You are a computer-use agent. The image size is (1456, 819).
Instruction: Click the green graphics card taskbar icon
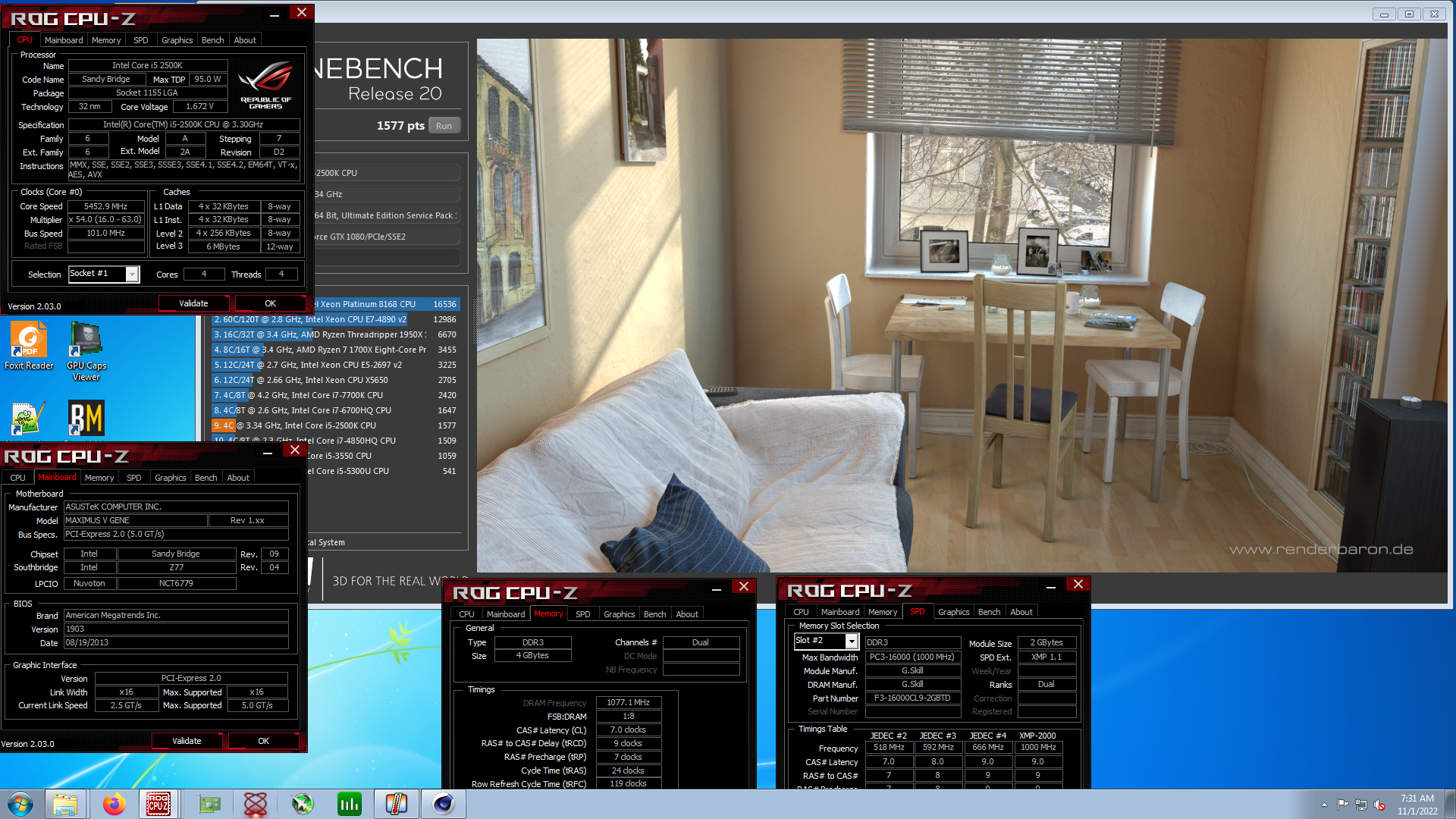point(209,804)
